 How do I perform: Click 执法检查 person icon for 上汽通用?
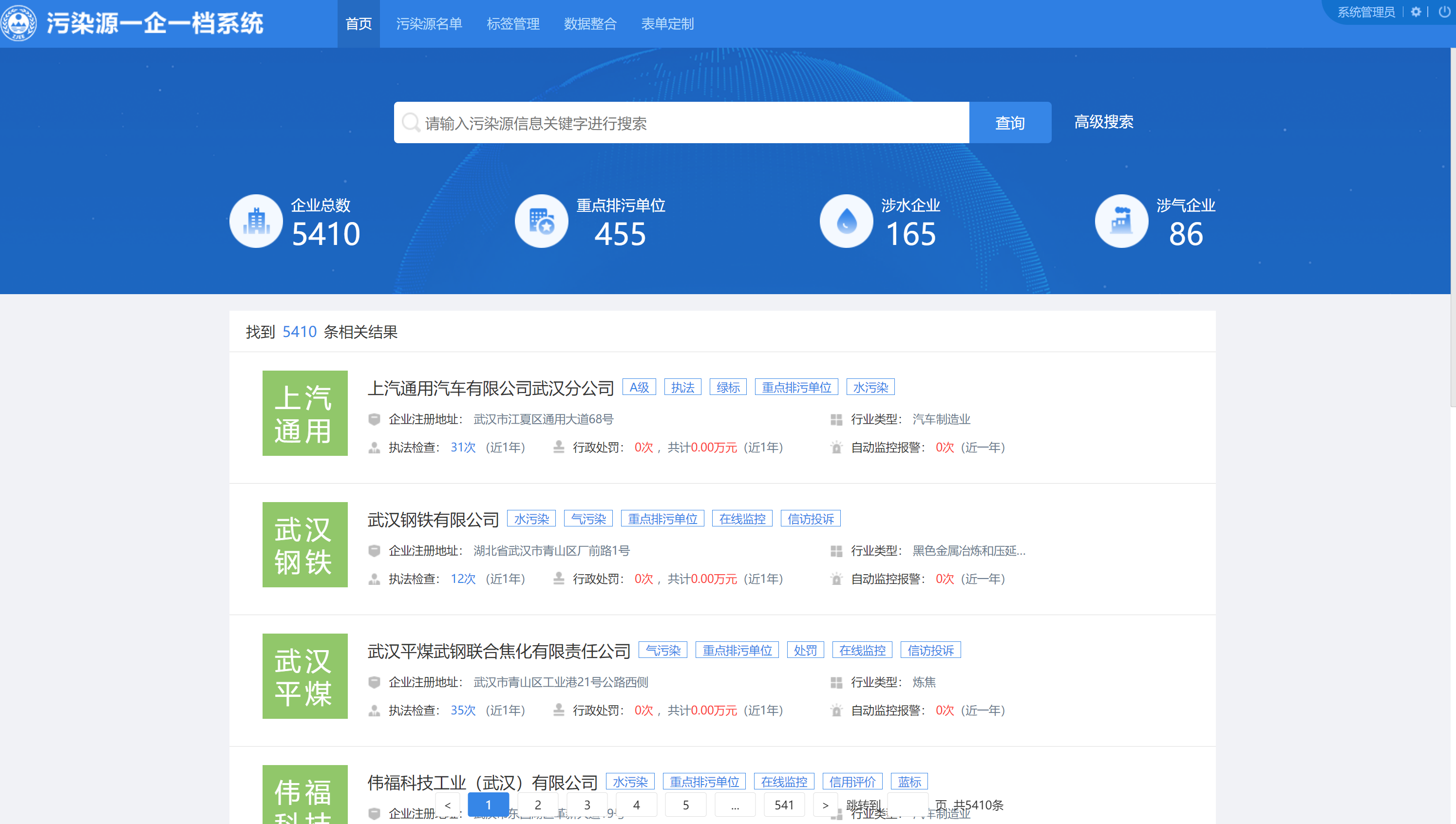point(374,448)
